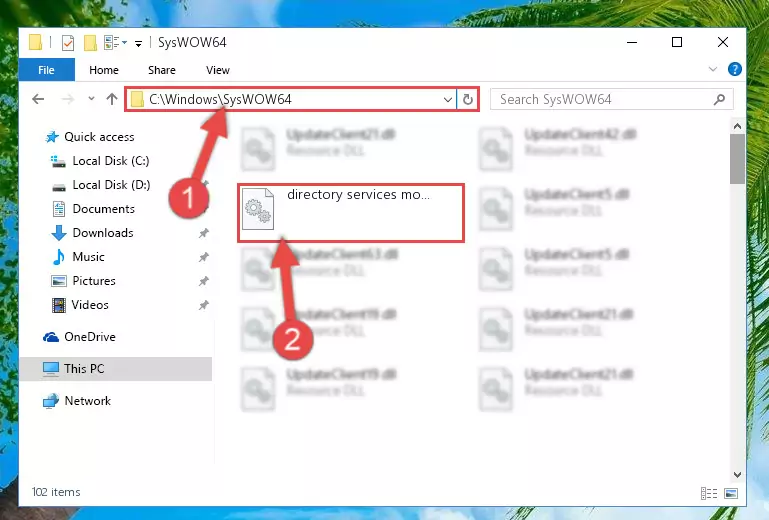769x520 pixels.
Task: Open Videos in the sidebar
Action: point(90,305)
